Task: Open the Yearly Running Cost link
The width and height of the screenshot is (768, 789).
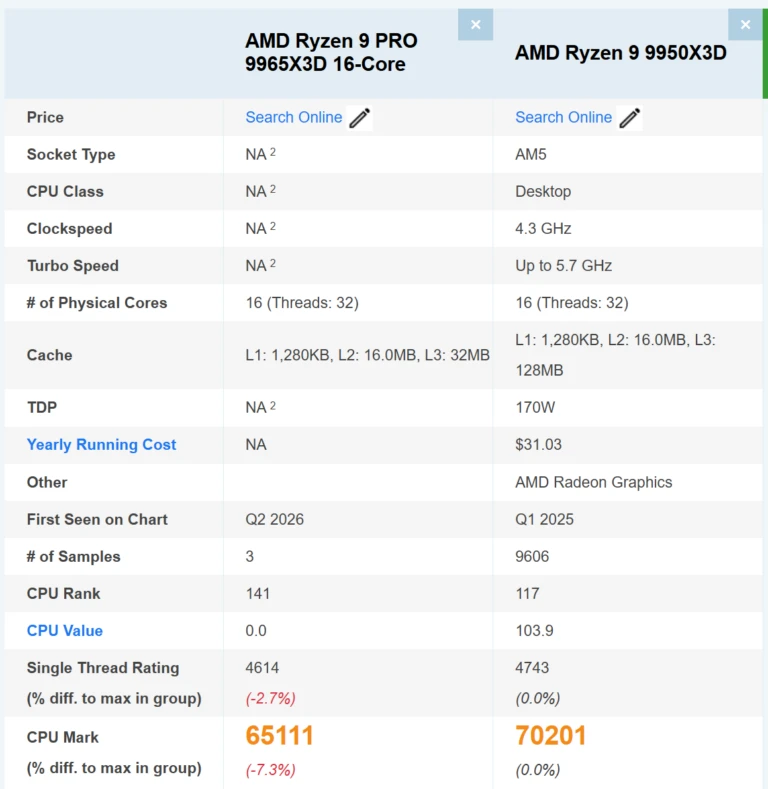Action: click(101, 445)
